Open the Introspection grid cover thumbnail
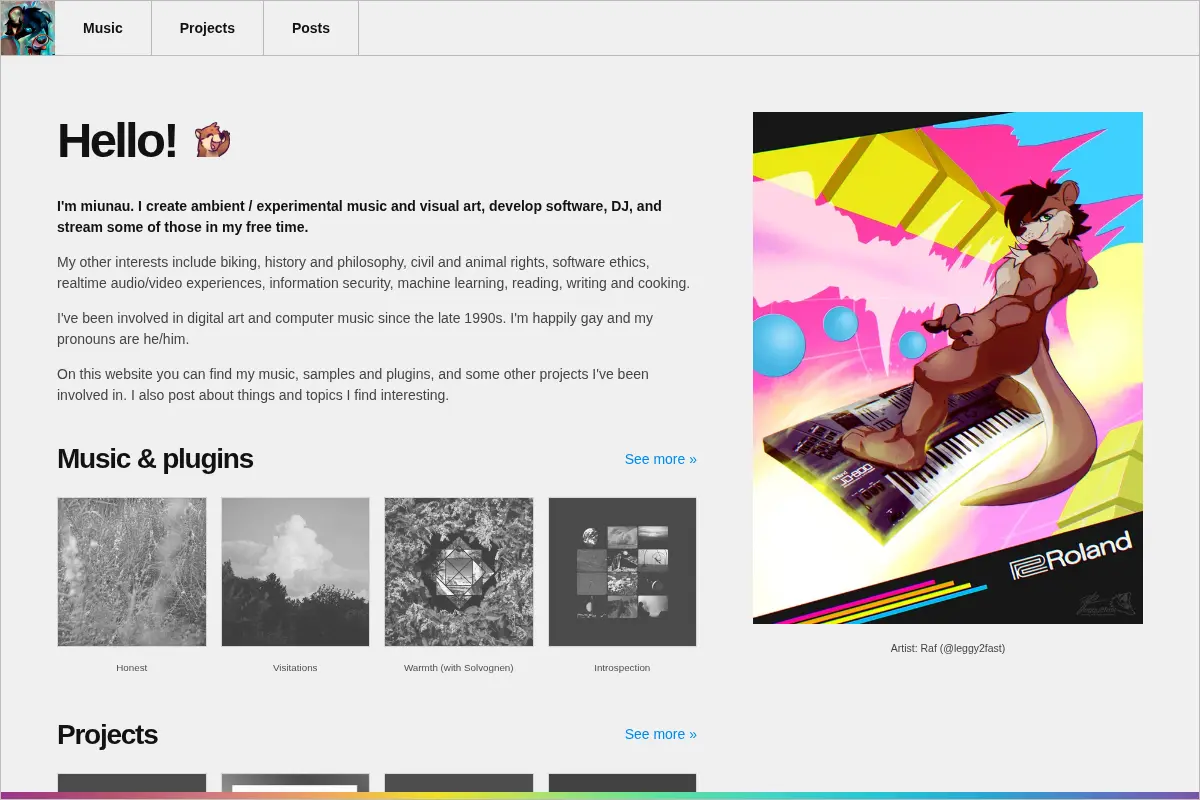 coord(622,572)
